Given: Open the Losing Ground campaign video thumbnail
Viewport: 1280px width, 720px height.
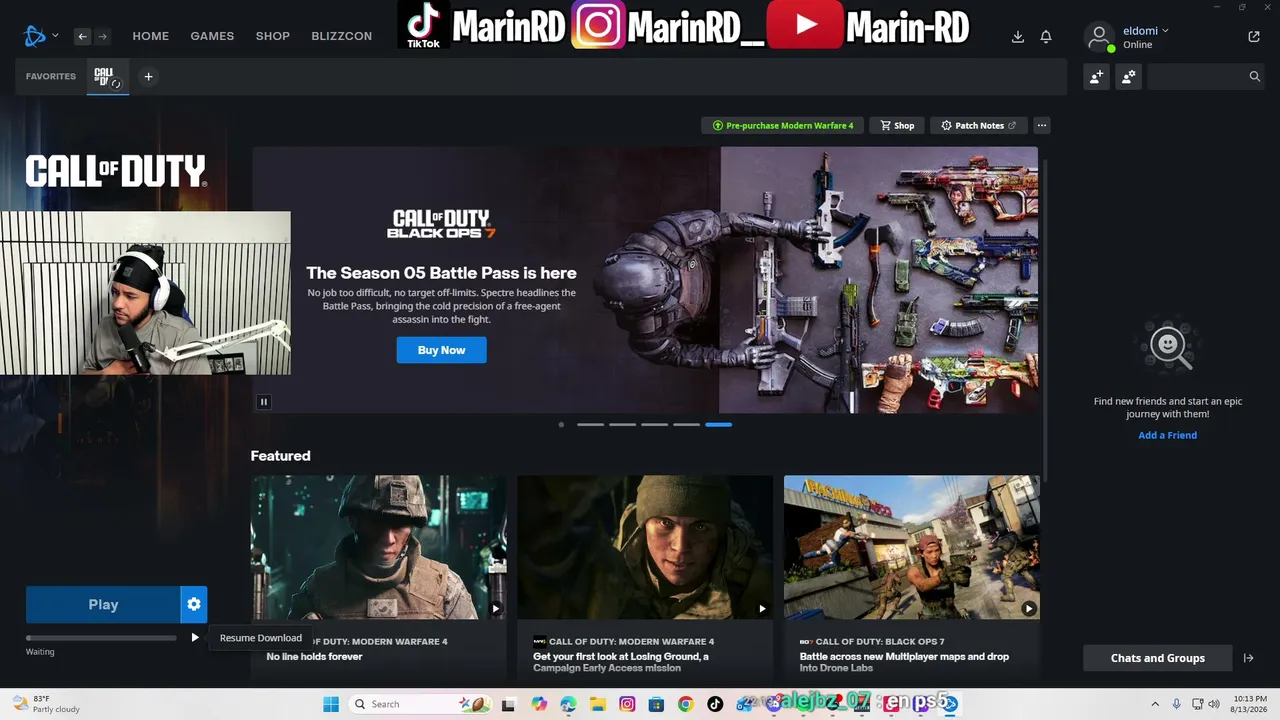Looking at the screenshot, I should 645,547.
